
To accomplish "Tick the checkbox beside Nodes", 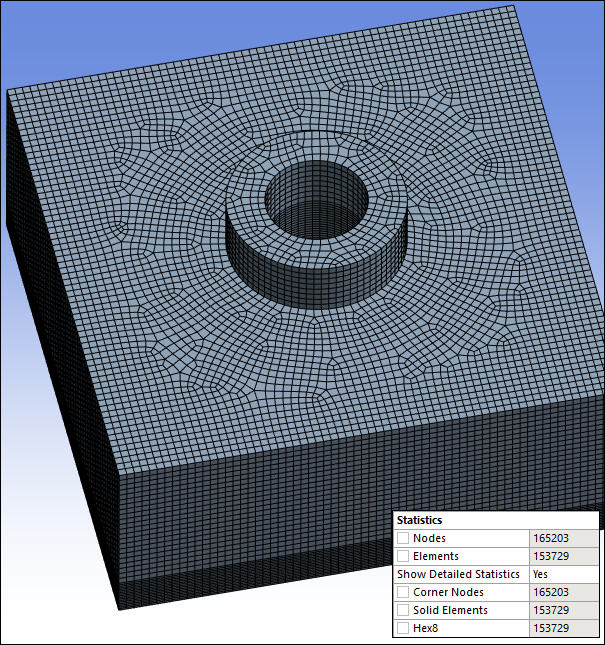I will pyautogui.click(x=403, y=538).
